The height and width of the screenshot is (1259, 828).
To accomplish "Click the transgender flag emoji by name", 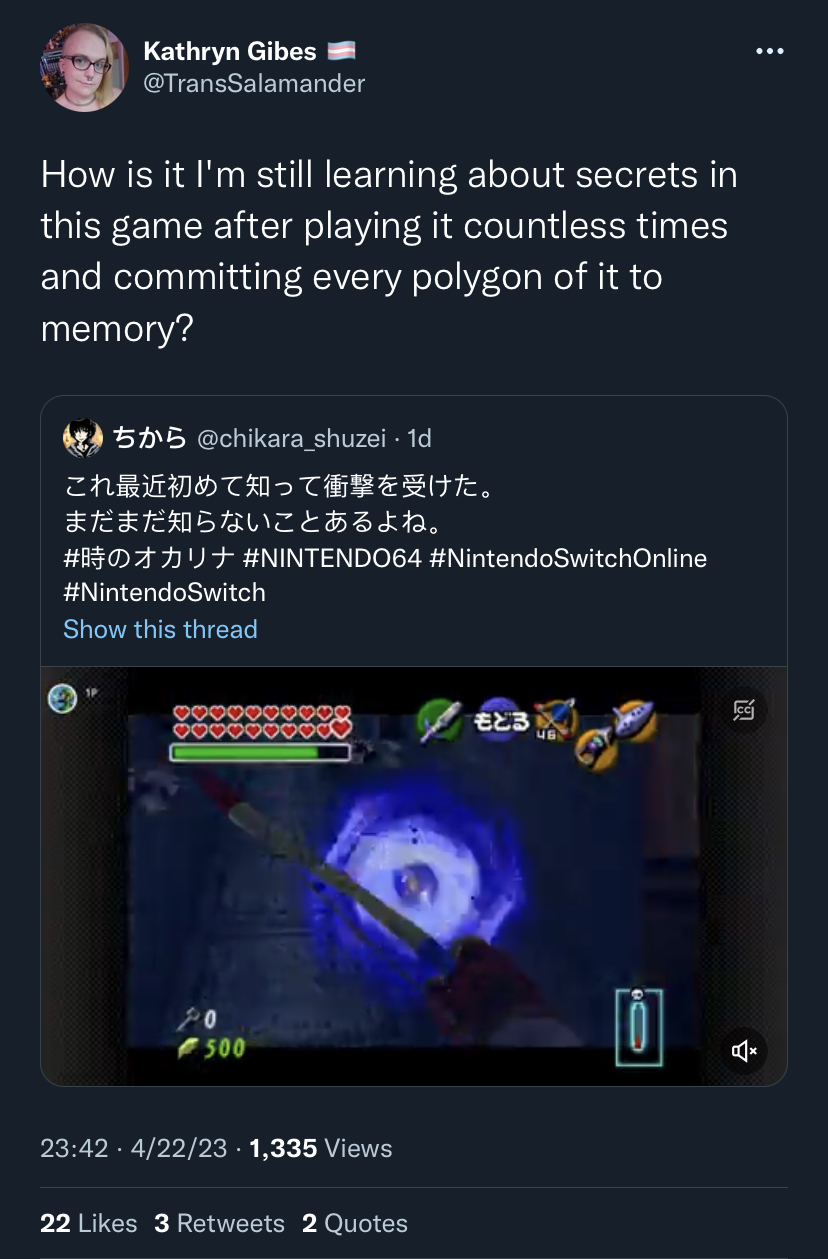I will pyautogui.click(x=342, y=50).
